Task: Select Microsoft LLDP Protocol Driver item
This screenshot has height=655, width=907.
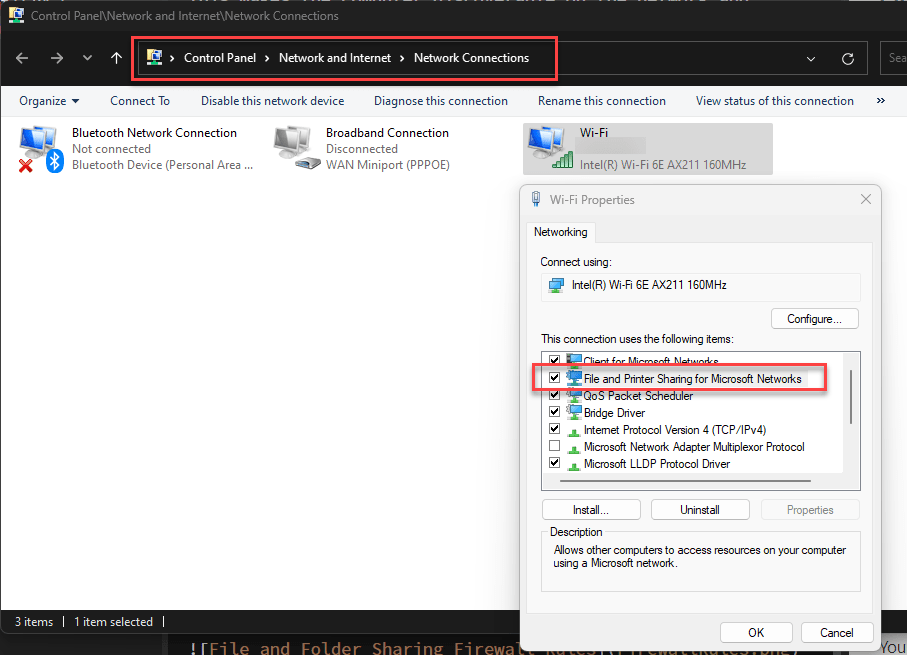Action: click(657, 464)
